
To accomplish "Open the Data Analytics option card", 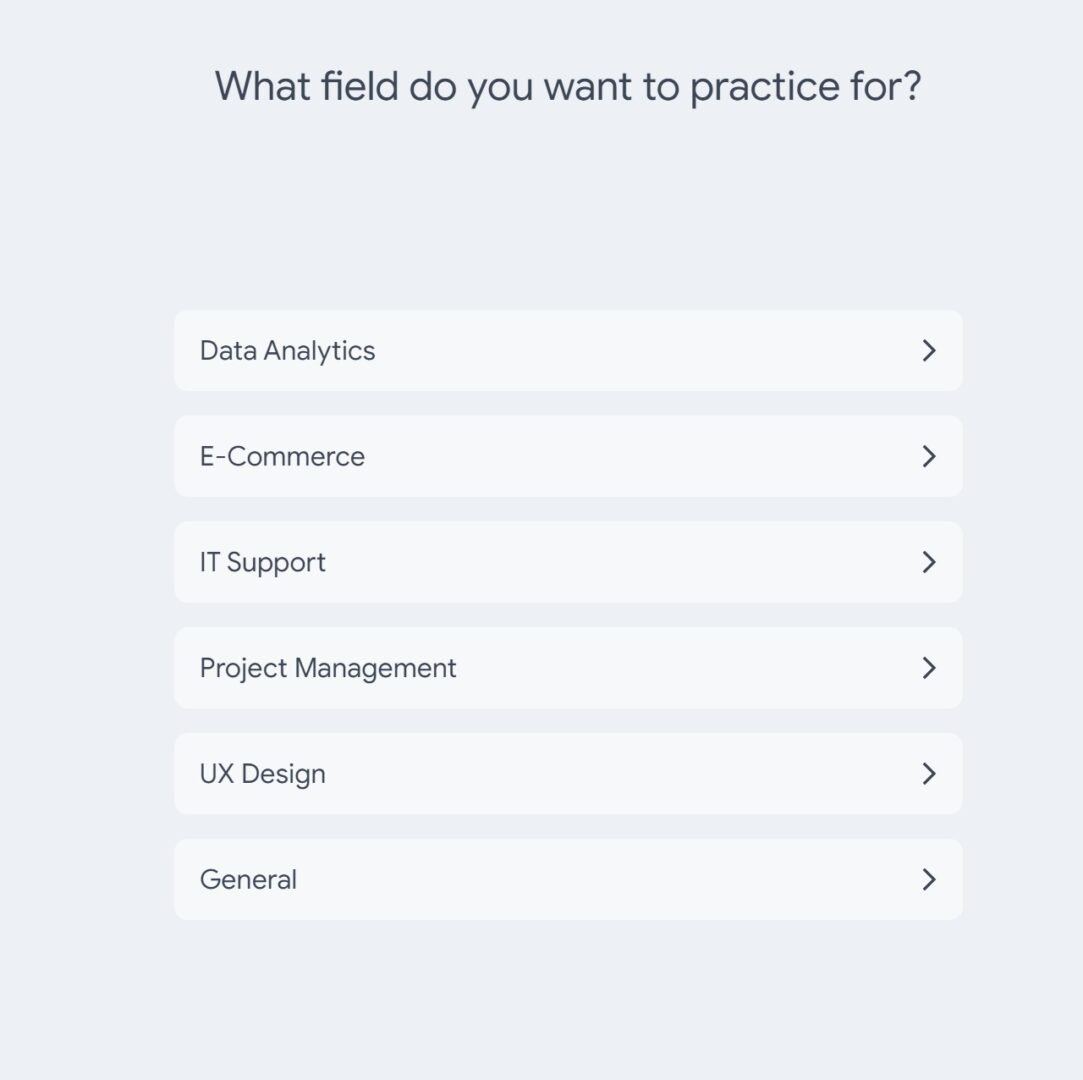I will (x=568, y=350).
